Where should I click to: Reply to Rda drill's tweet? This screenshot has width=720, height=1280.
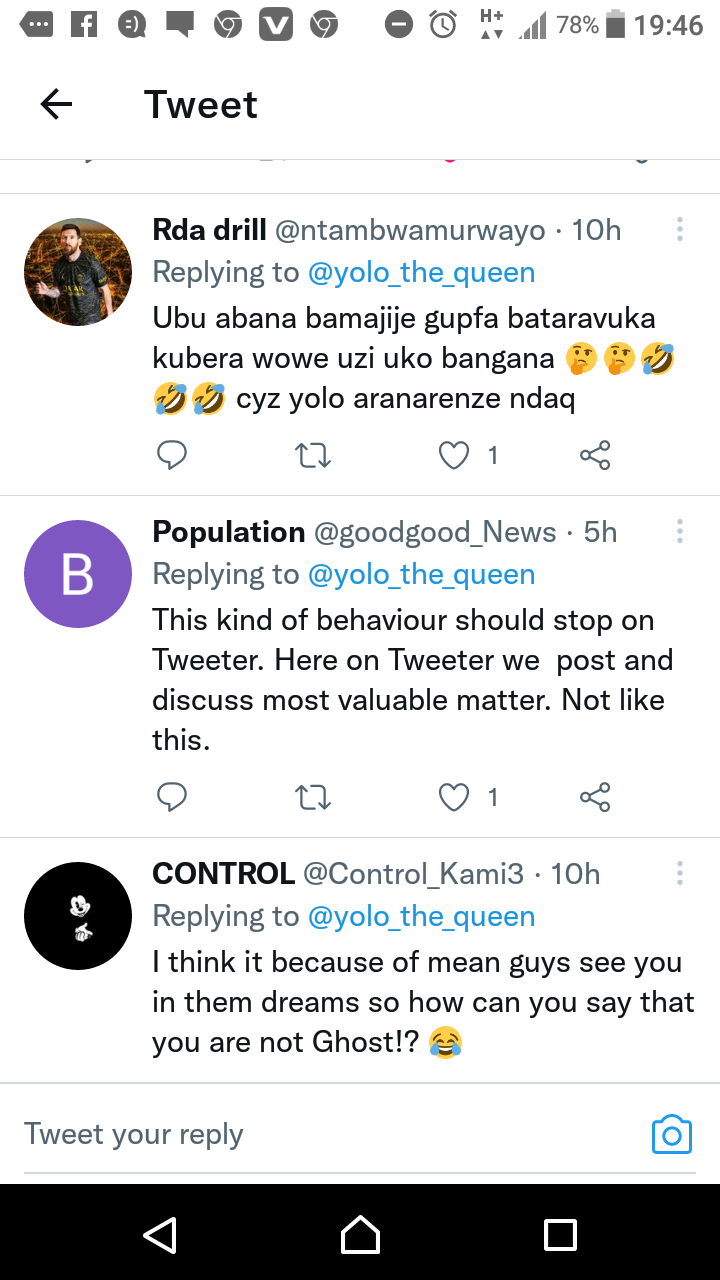coord(172,456)
